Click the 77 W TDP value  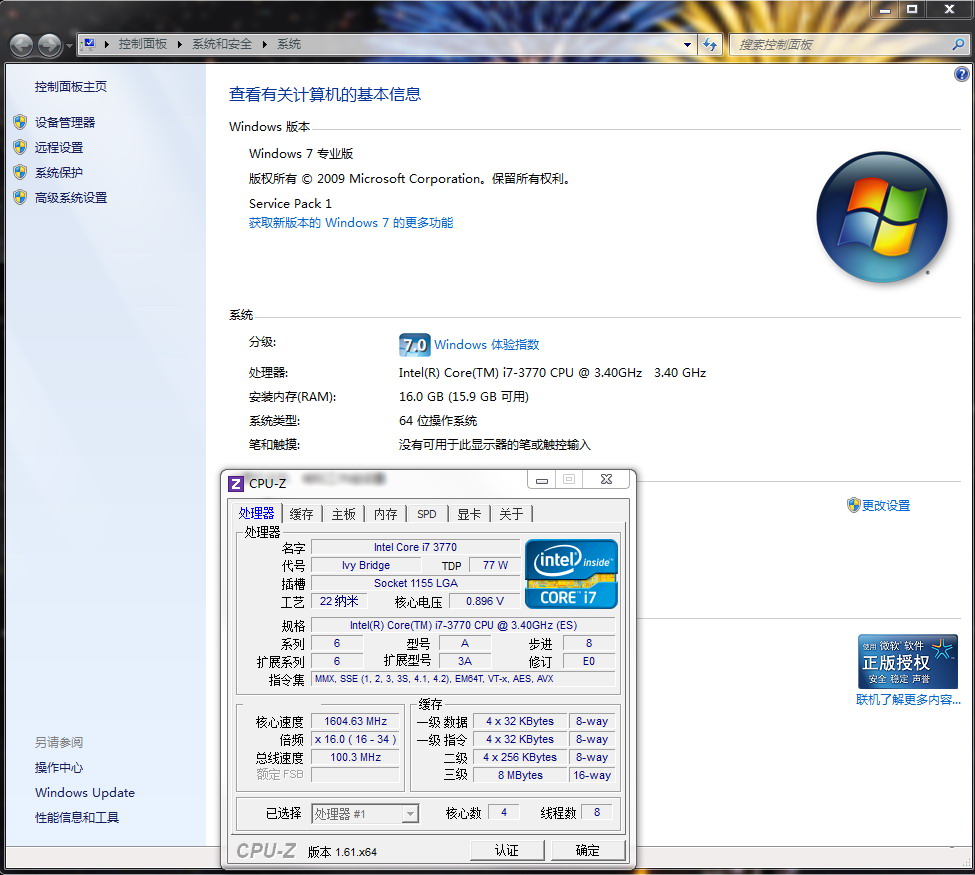pyautogui.click(x=495, y=565)
